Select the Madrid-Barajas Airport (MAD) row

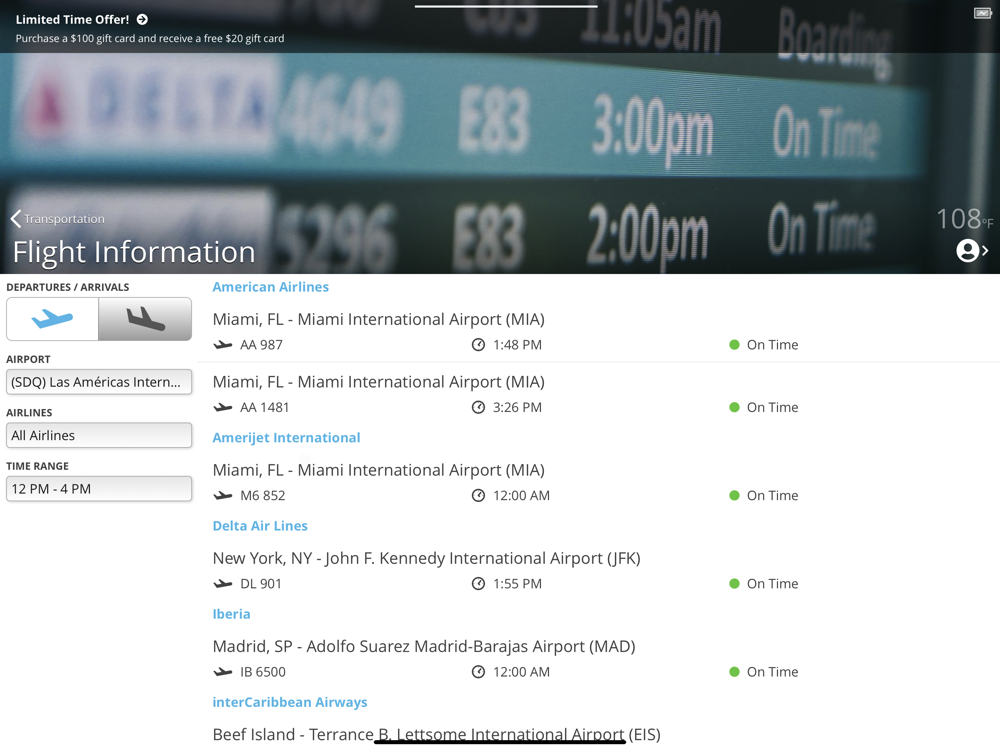point(424,646)
